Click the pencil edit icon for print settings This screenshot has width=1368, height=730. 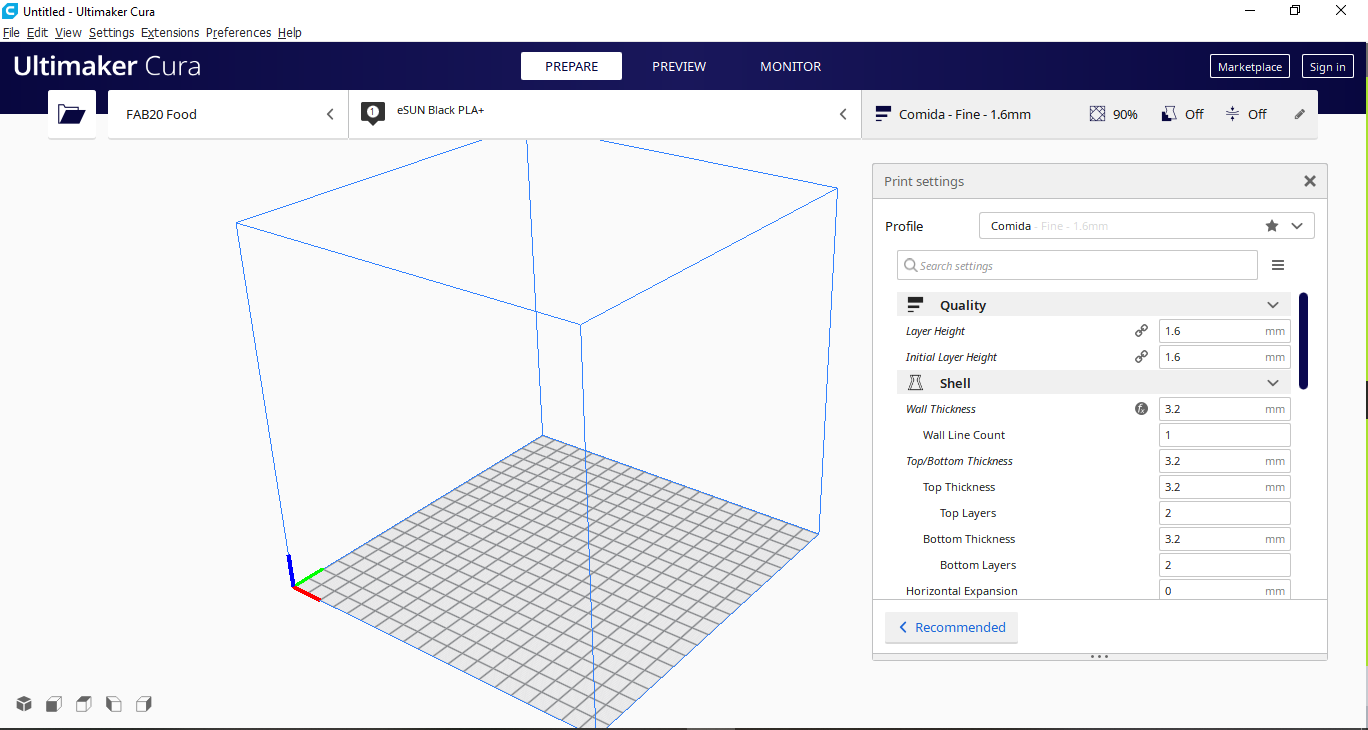[x=1300, y=114]
